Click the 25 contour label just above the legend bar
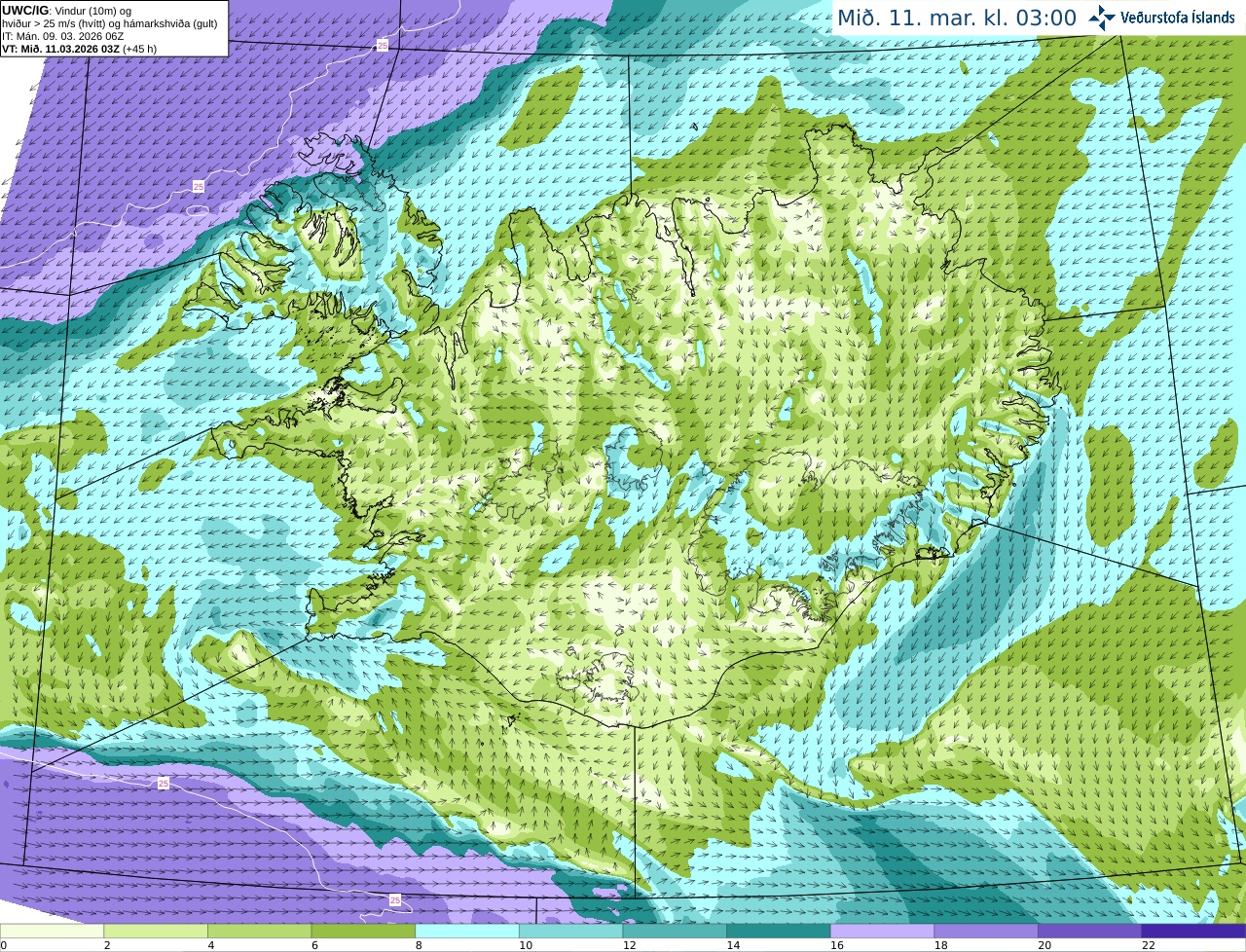Viewport: 1246px width, 952px height. (x=395, y=900)
